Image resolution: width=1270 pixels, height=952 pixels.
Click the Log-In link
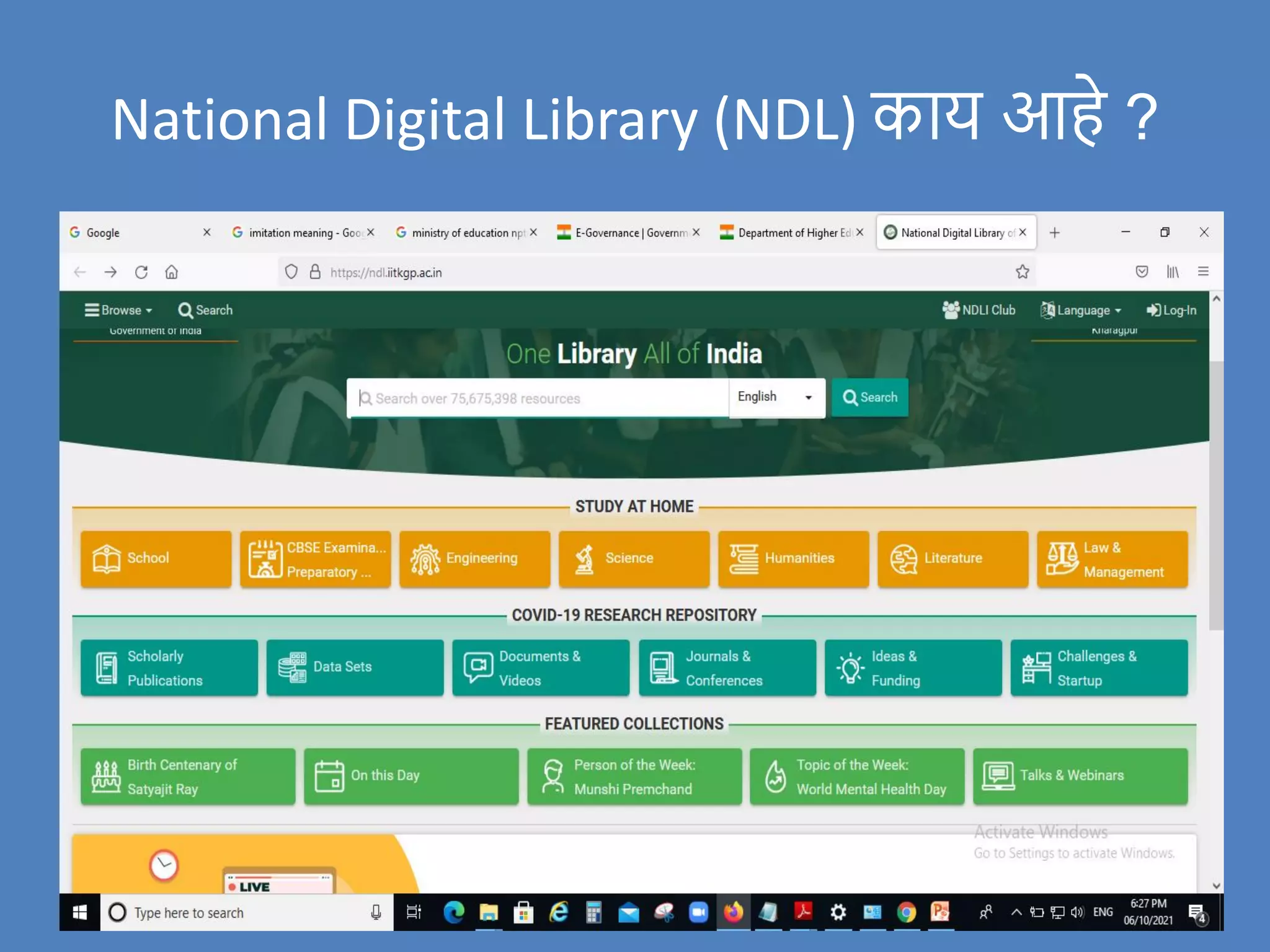tap(1171, 310)
